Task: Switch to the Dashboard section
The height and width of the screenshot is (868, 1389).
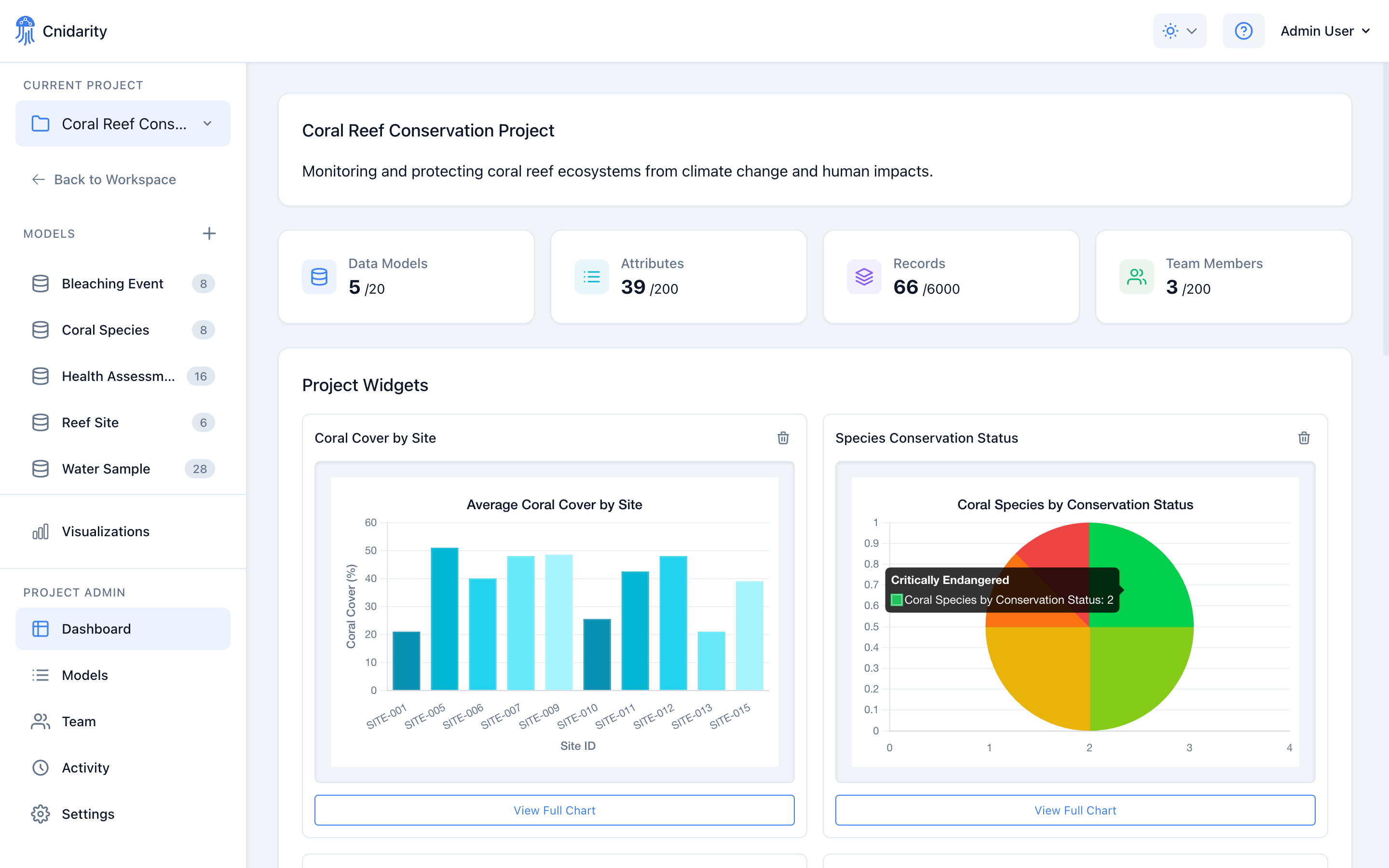Action: click(x=96, y=629)
